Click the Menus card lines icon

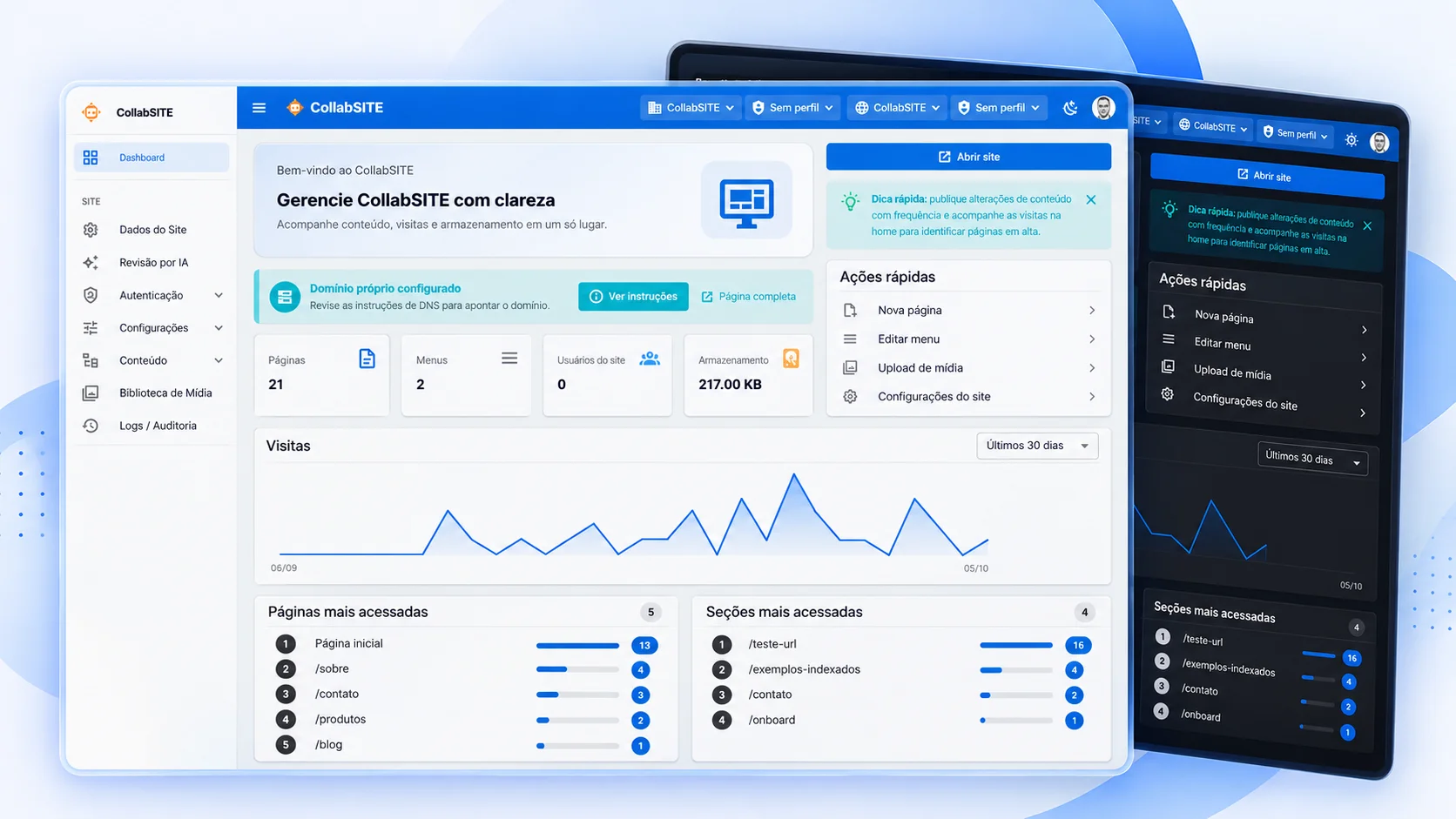pyautogui.click(x=509, y=359)
